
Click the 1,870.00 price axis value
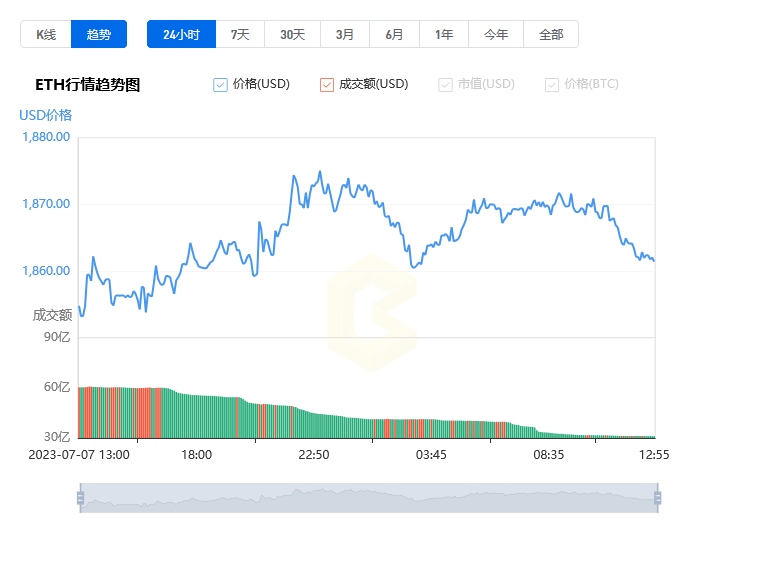(46, 203)
